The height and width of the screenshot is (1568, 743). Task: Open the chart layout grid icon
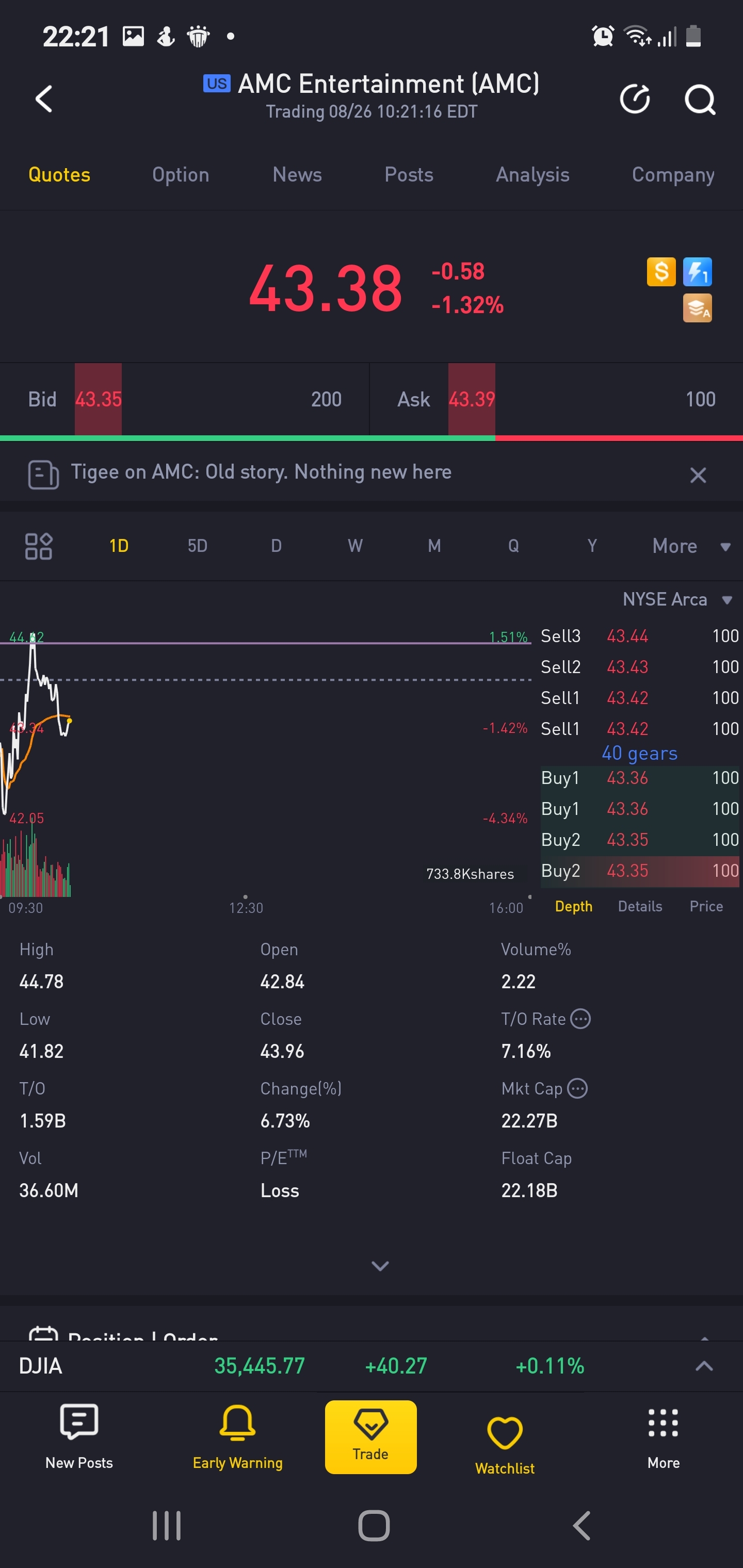point(38,546)
